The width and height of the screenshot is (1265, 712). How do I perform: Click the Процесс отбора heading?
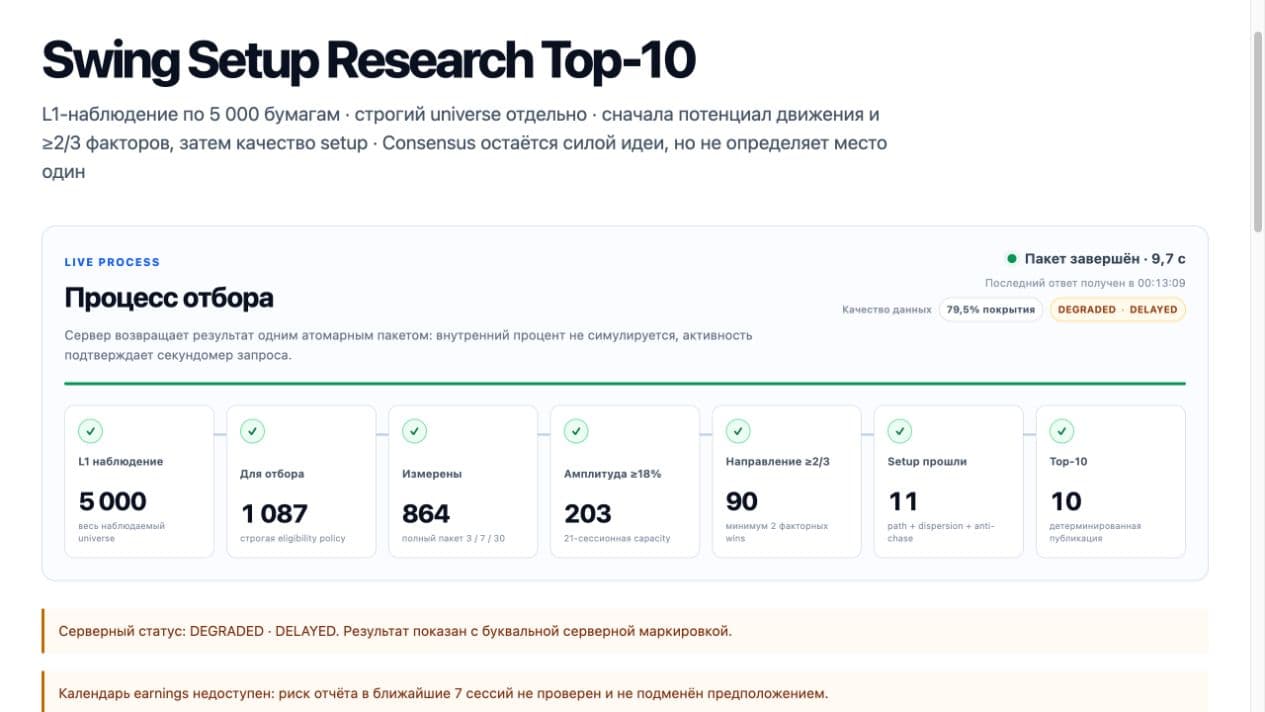(169, 298)
